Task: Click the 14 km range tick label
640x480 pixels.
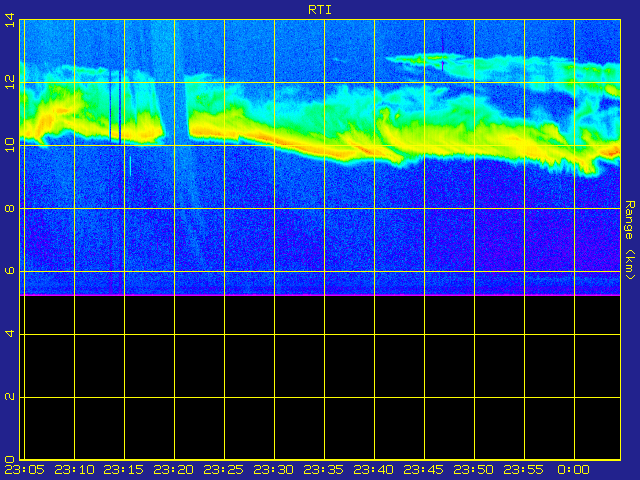Action: pos(10,20)
